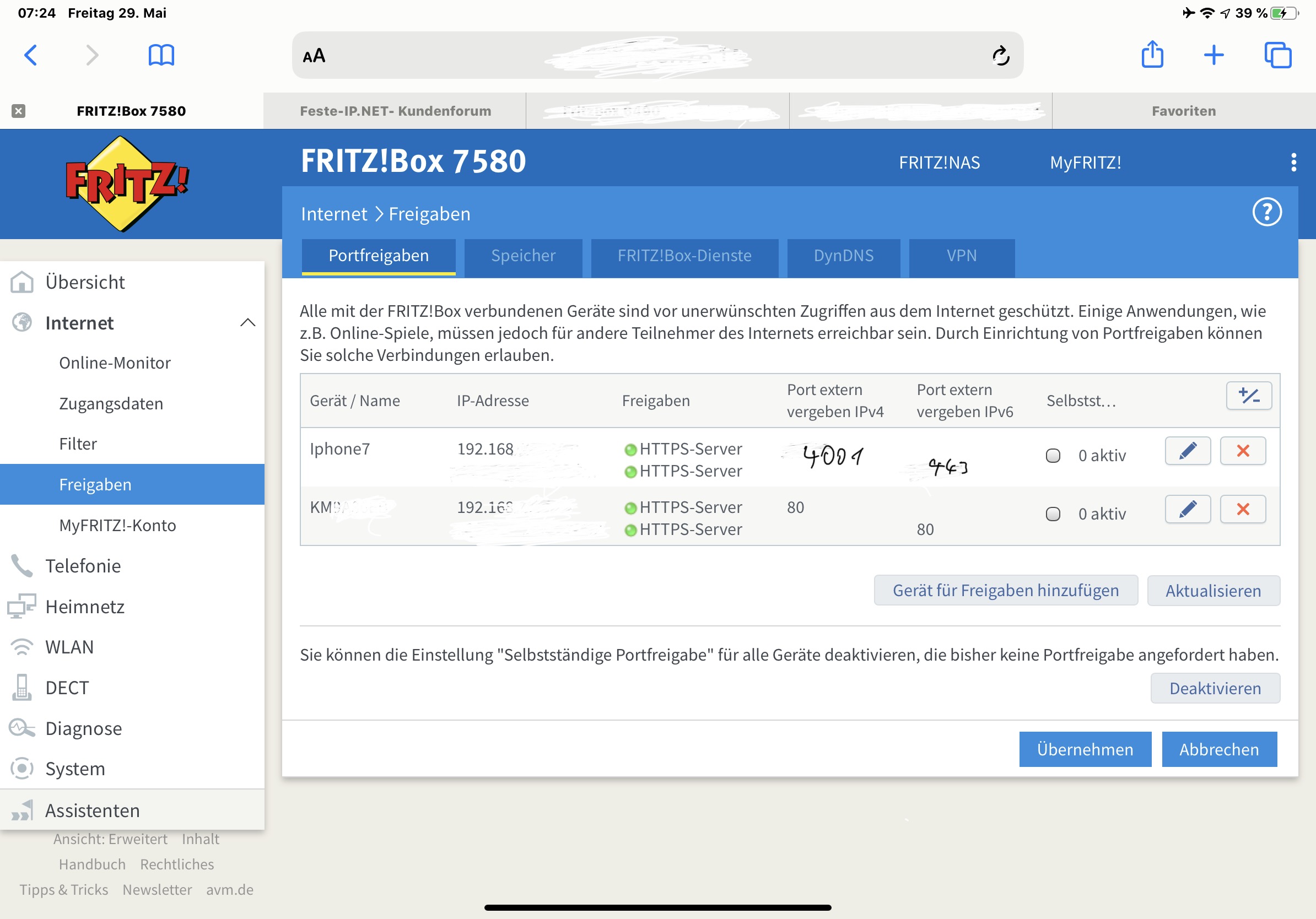Toggle independent port sharing for second device
This screenshot has width=1316, height=919.
coord(1053,514)
